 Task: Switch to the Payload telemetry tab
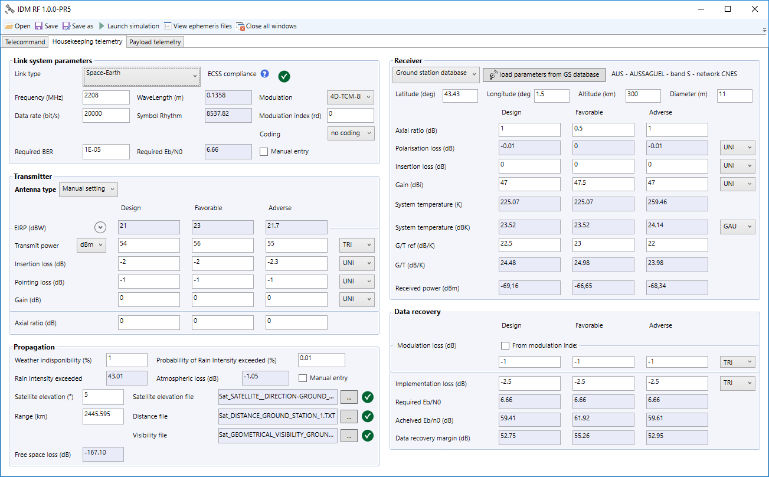tap(155, 43)
